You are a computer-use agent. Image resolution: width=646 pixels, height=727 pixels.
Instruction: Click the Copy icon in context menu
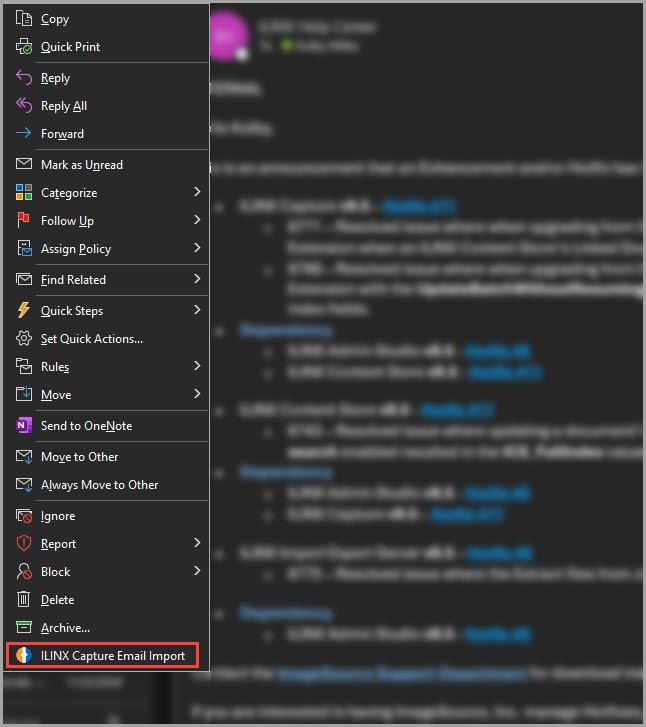click(x=23, y=19)
